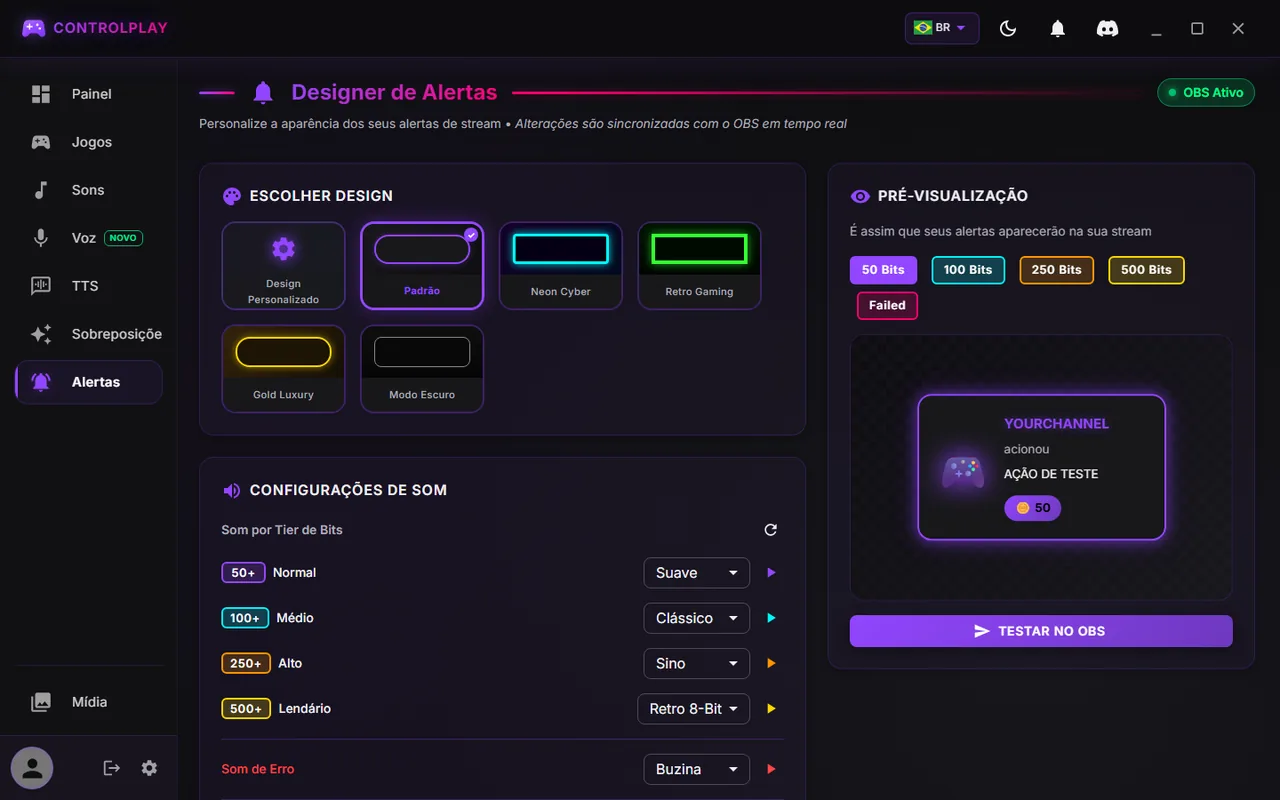Open the Voz section in the sidebar
The width and height of the screenshot is (1280, 800).
88,238
